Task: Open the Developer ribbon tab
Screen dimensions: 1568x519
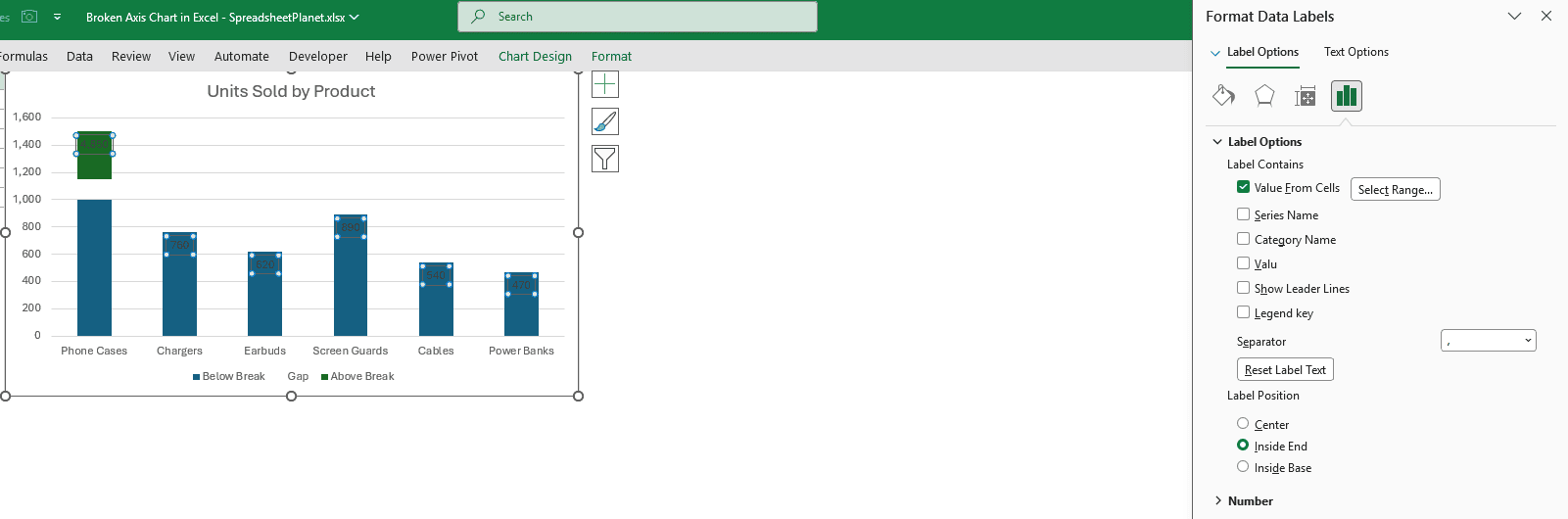Action: (x=318, y=56)
